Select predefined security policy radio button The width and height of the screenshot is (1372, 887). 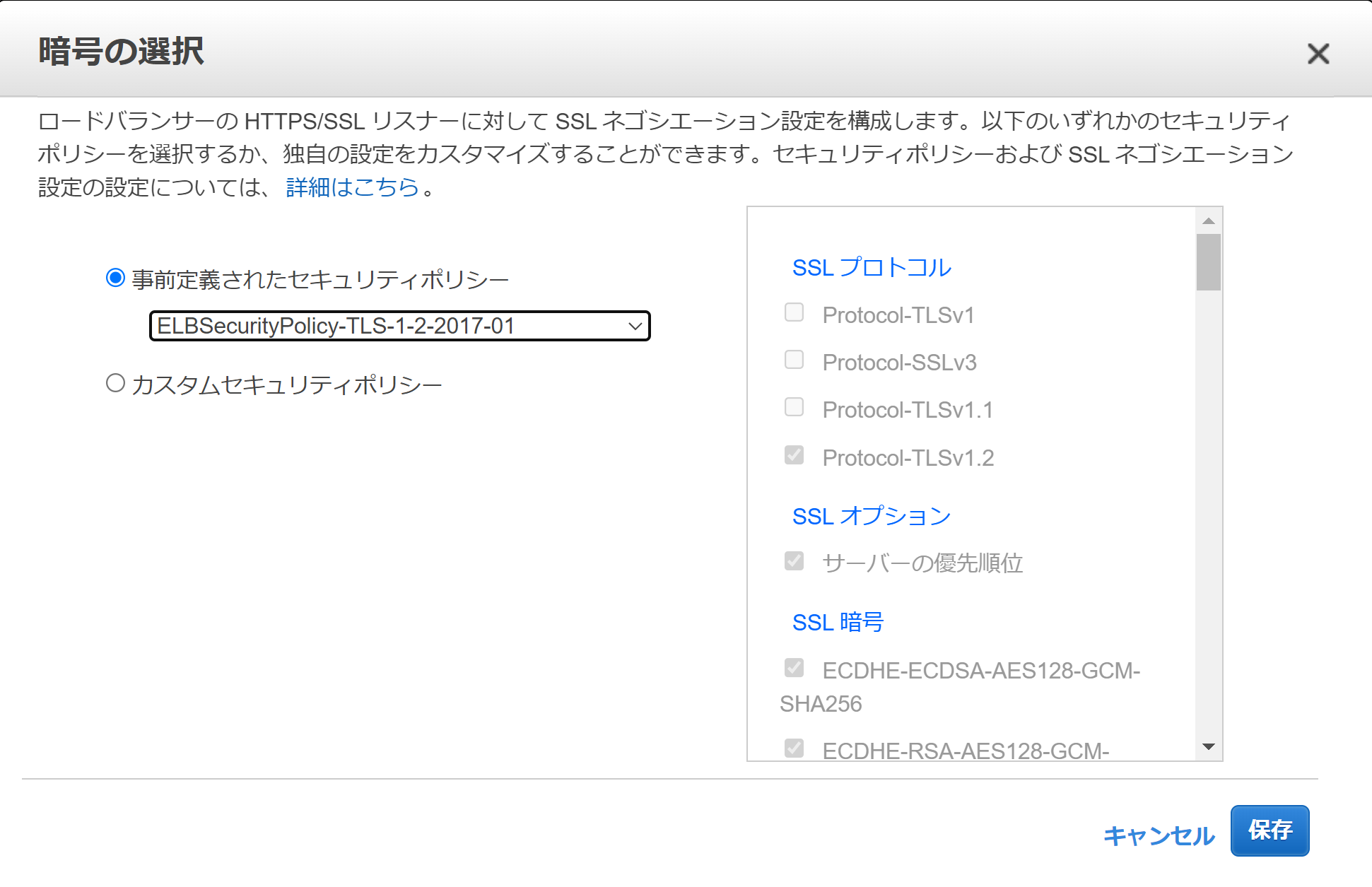115,278
